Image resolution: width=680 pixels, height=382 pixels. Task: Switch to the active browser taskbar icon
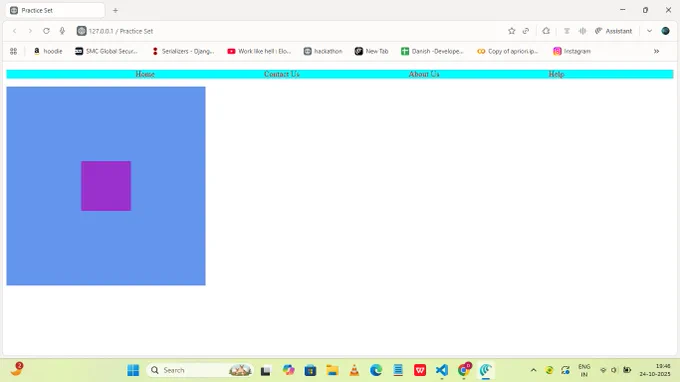(x=486, y=370)
